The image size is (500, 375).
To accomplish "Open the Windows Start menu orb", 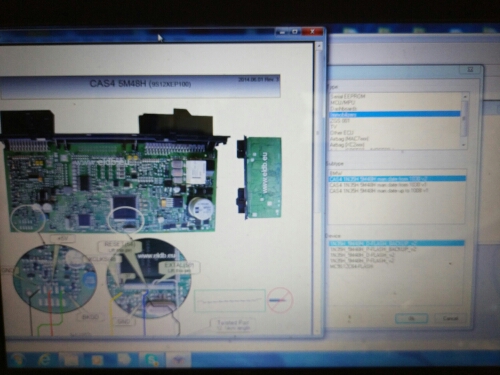I will coord(17,360).
